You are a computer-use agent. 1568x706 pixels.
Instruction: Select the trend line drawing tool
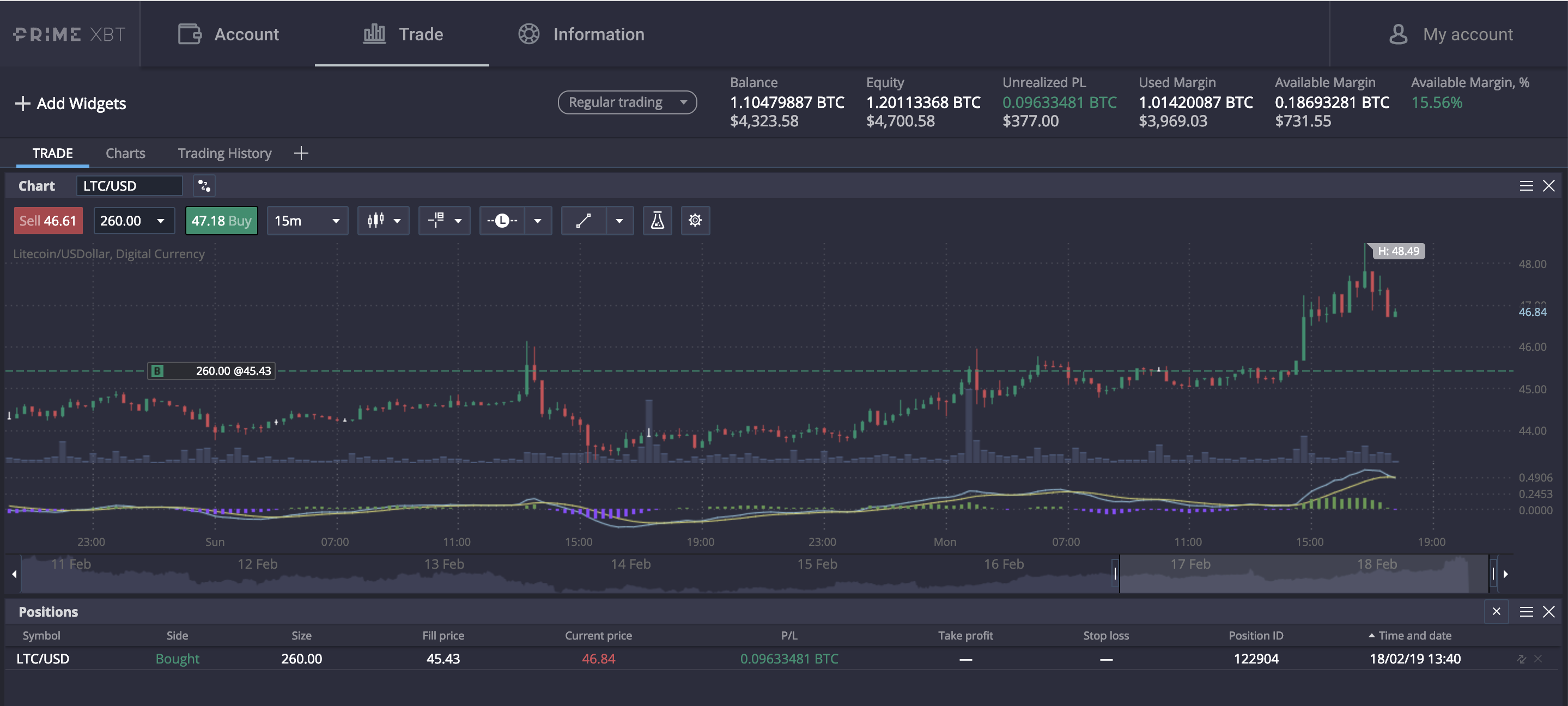coord(583,220)
